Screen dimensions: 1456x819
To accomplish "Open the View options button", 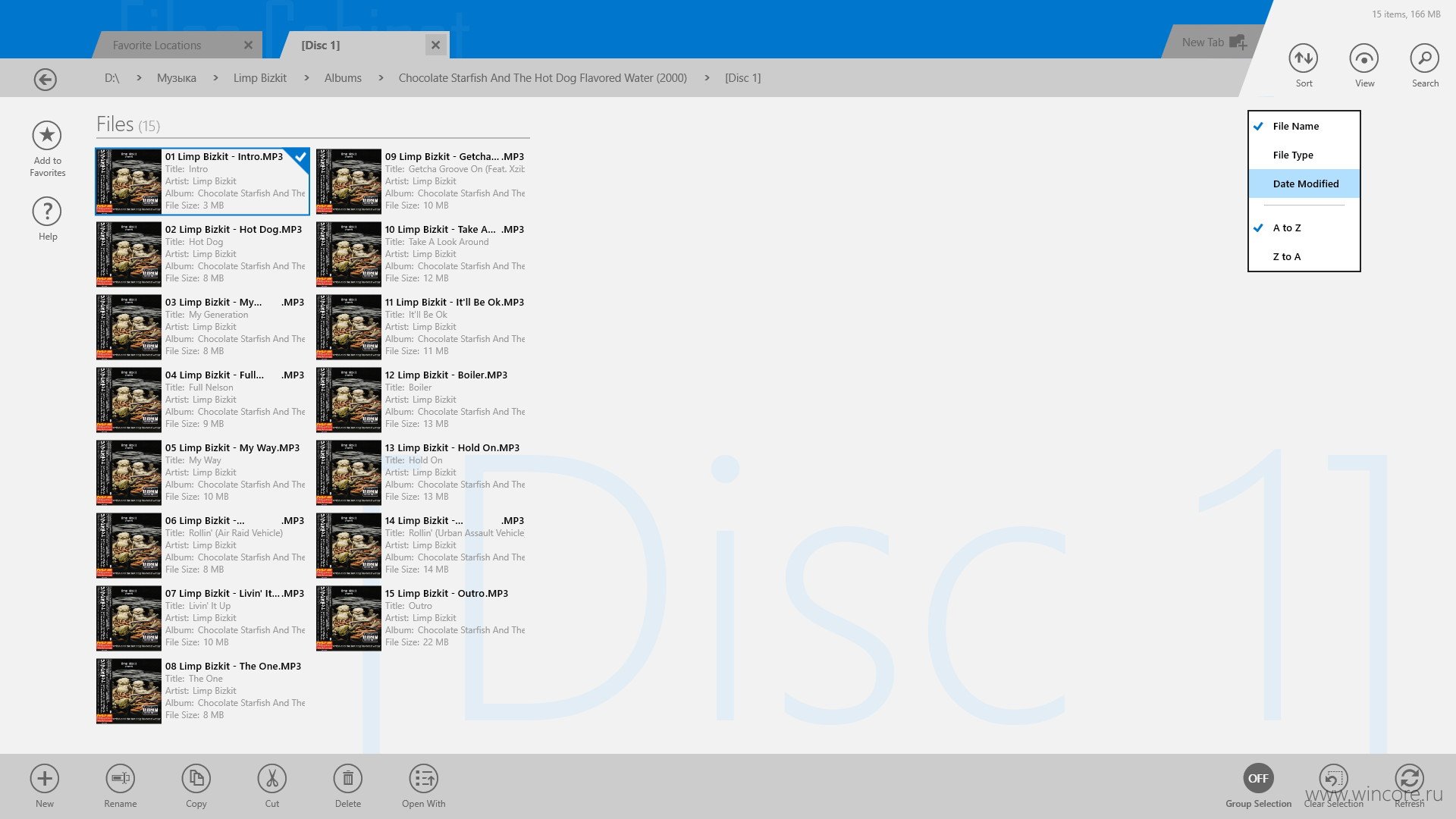I will tap(1364, 58).
